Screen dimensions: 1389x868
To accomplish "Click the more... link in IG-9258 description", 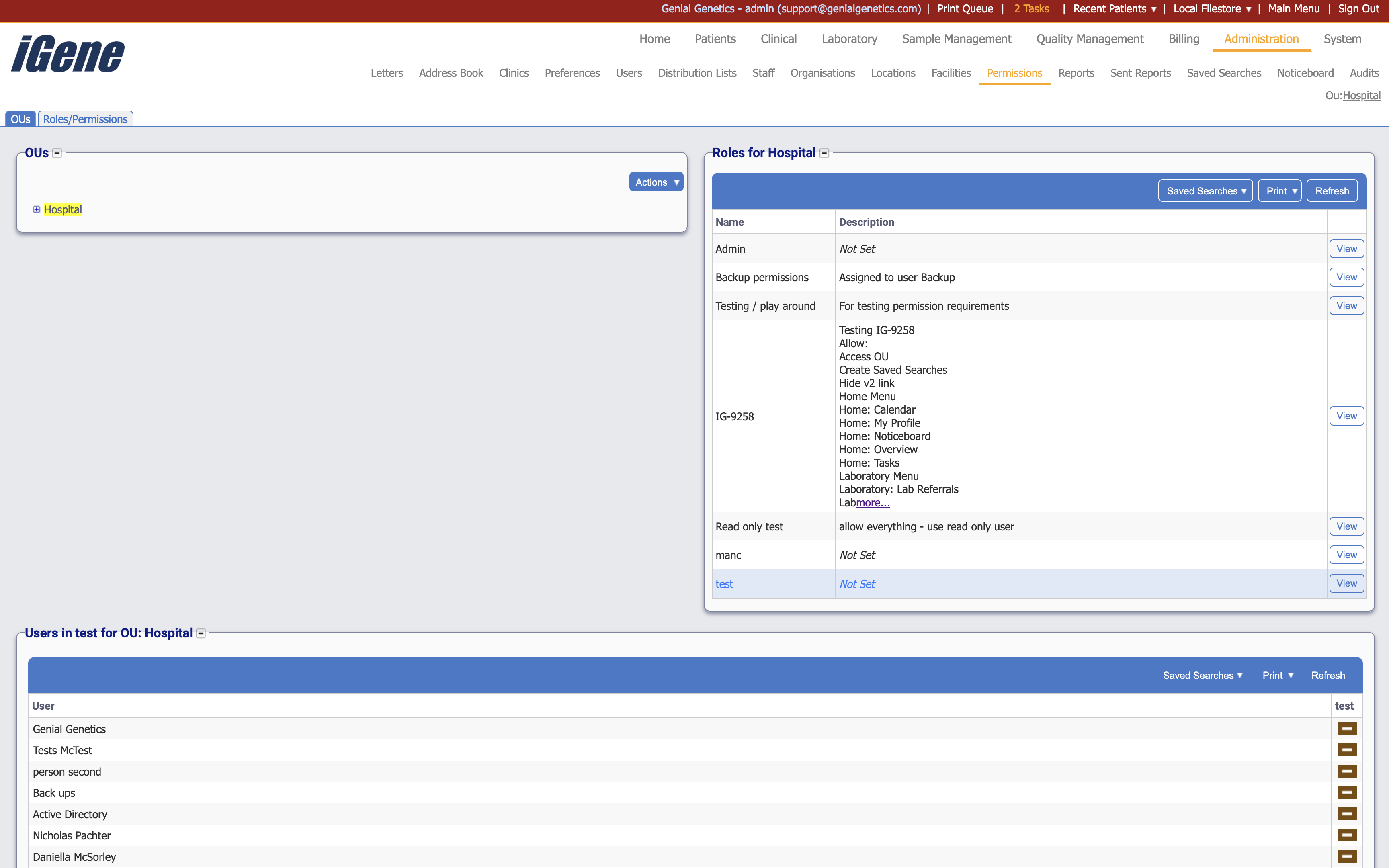I will click(x=873, y=503).
